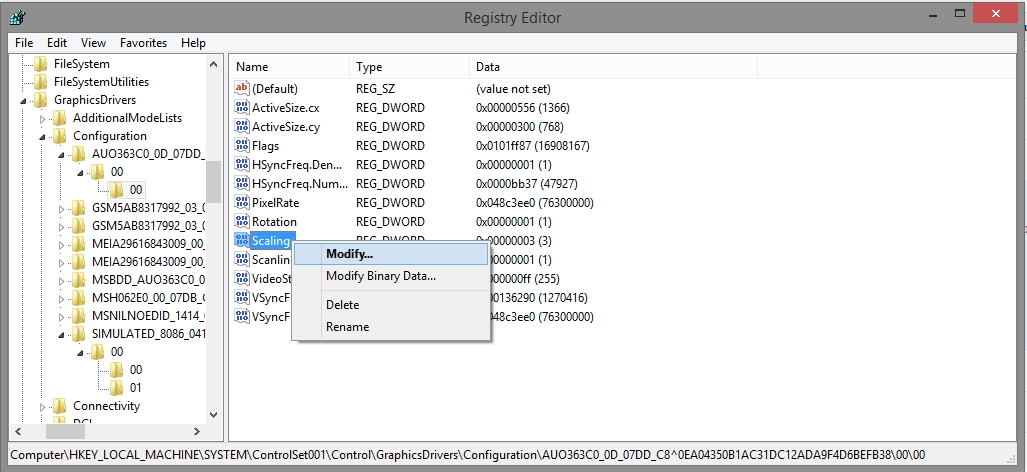Click the FileSystemUtilities folder icon
Viewport: 1027px width, 472px height.
[x=41, y=82]
